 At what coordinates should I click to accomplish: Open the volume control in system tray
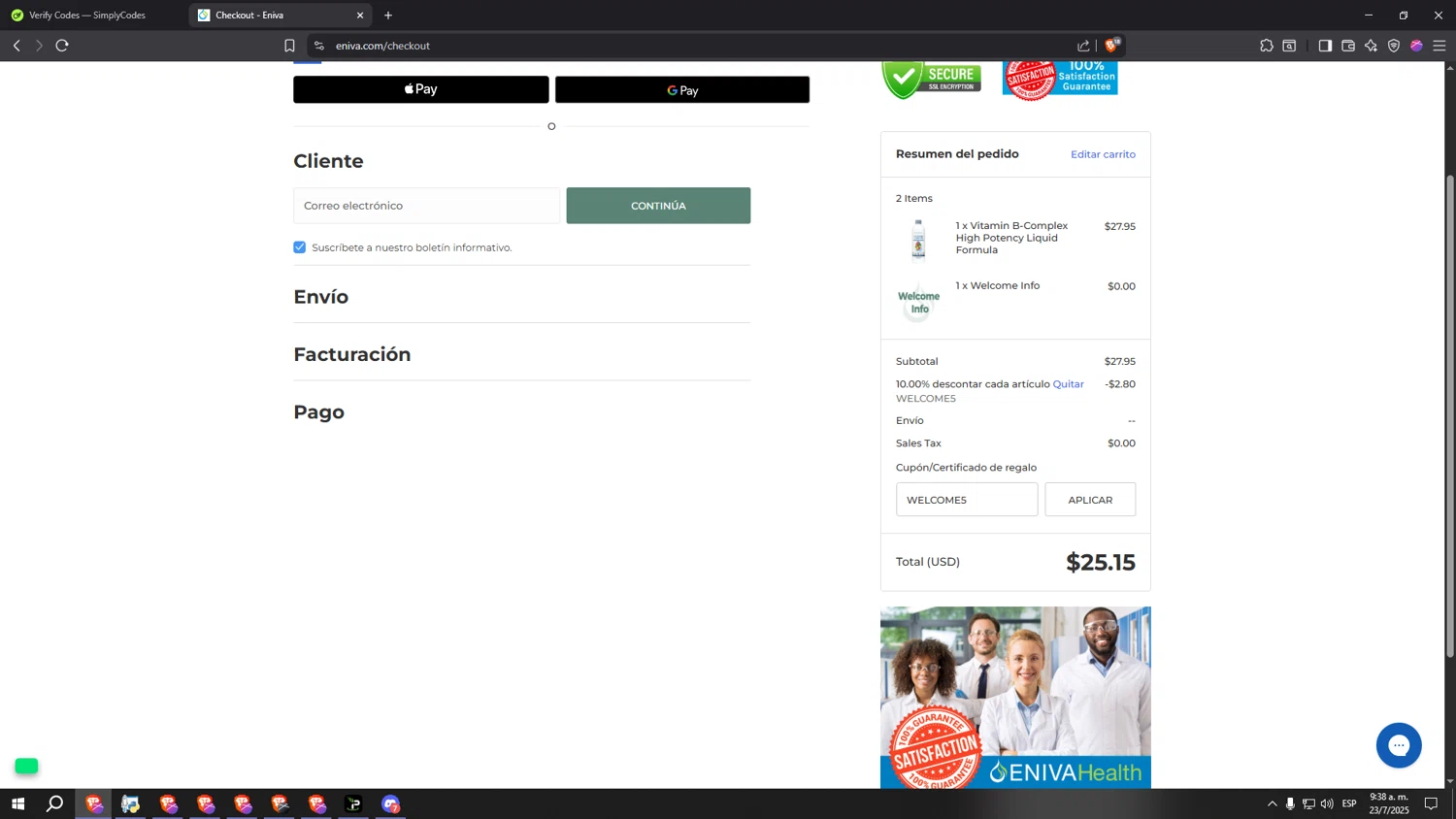pos(1327,803)
